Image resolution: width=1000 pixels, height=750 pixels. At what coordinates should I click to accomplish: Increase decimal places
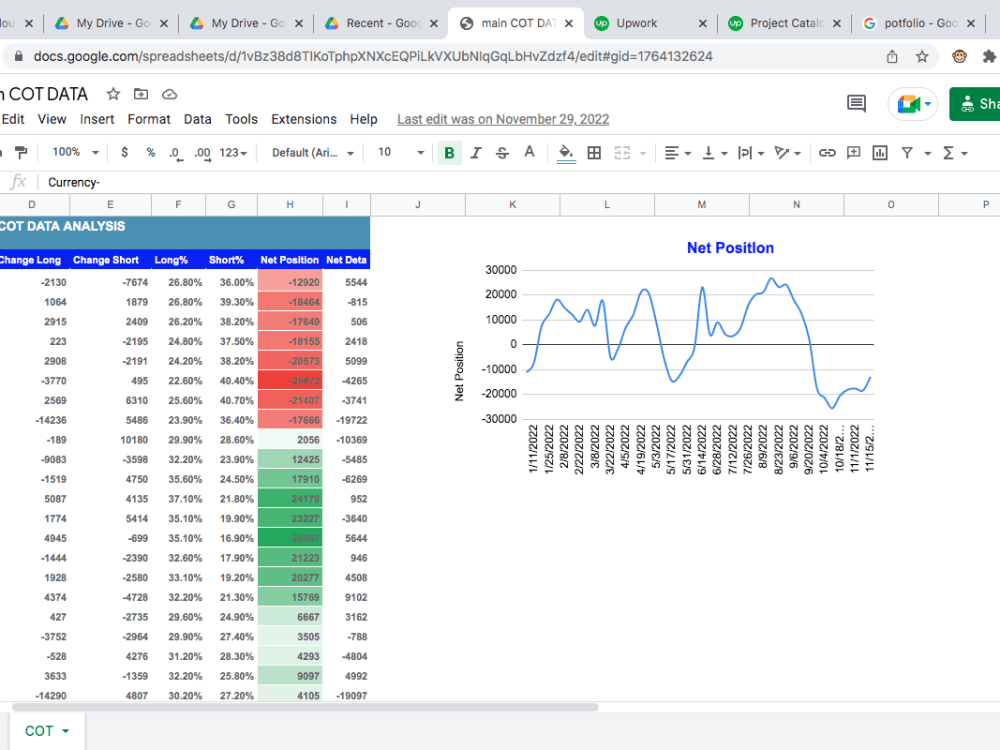(202, 153)
